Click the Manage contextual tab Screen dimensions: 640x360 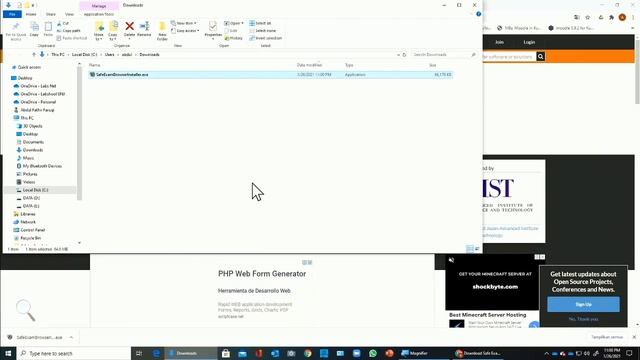tap(99, 6)
